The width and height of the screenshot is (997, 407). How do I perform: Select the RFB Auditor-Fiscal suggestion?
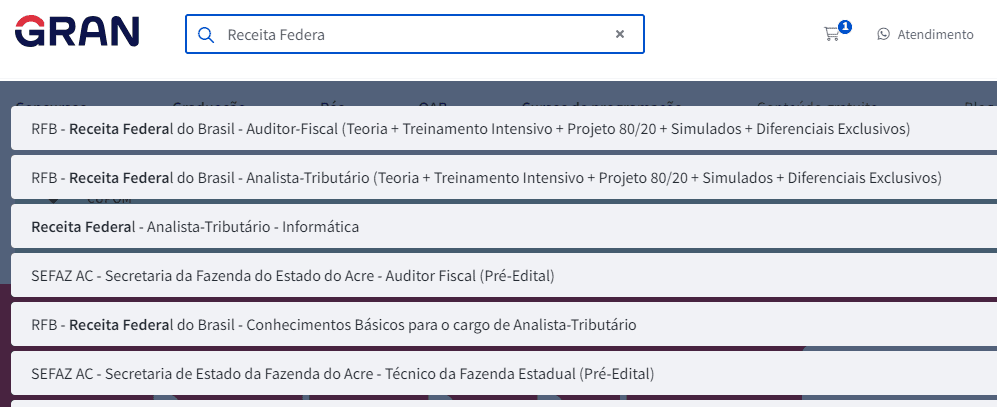(504, 128)
